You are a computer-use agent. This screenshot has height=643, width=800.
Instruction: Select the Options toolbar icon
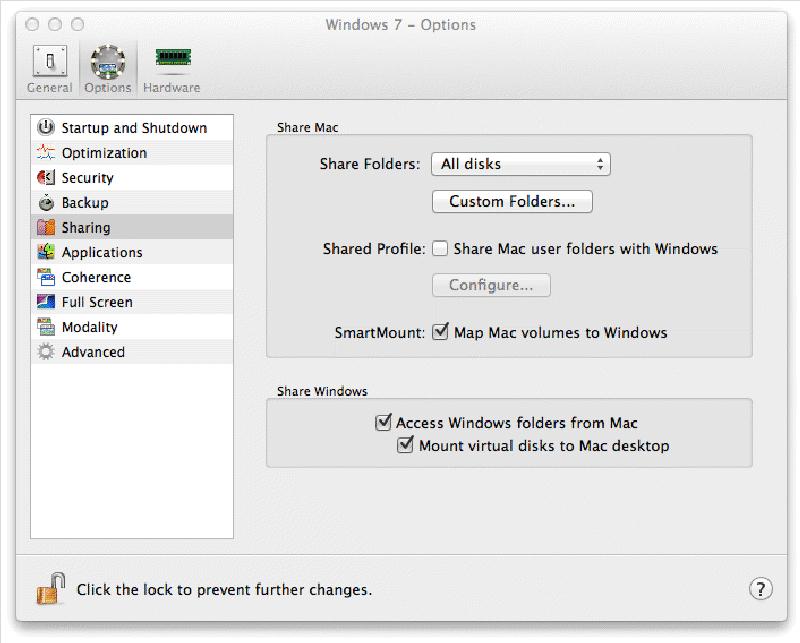click(108, 62)
